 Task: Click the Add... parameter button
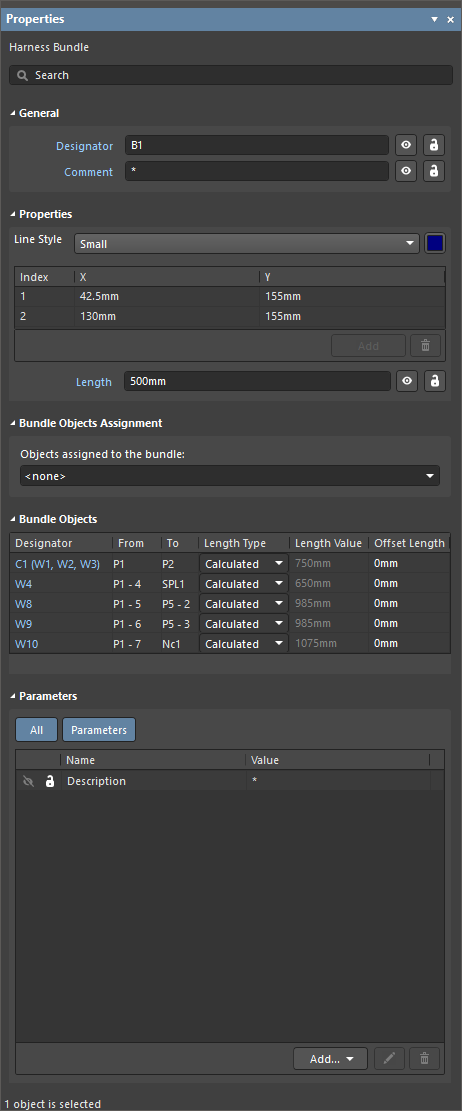coord(330,1059)
